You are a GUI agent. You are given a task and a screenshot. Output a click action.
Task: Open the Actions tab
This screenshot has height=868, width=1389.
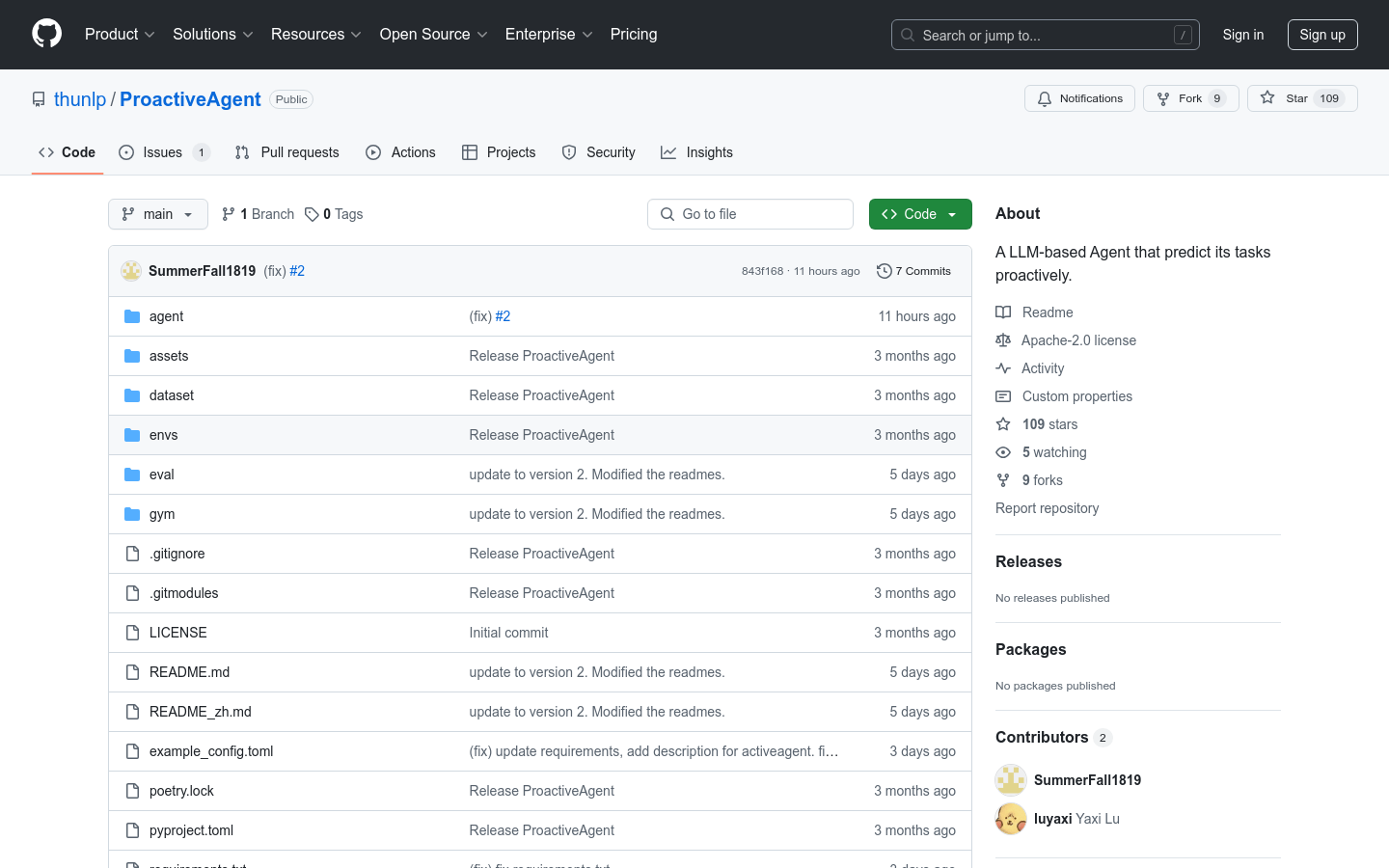400,152
